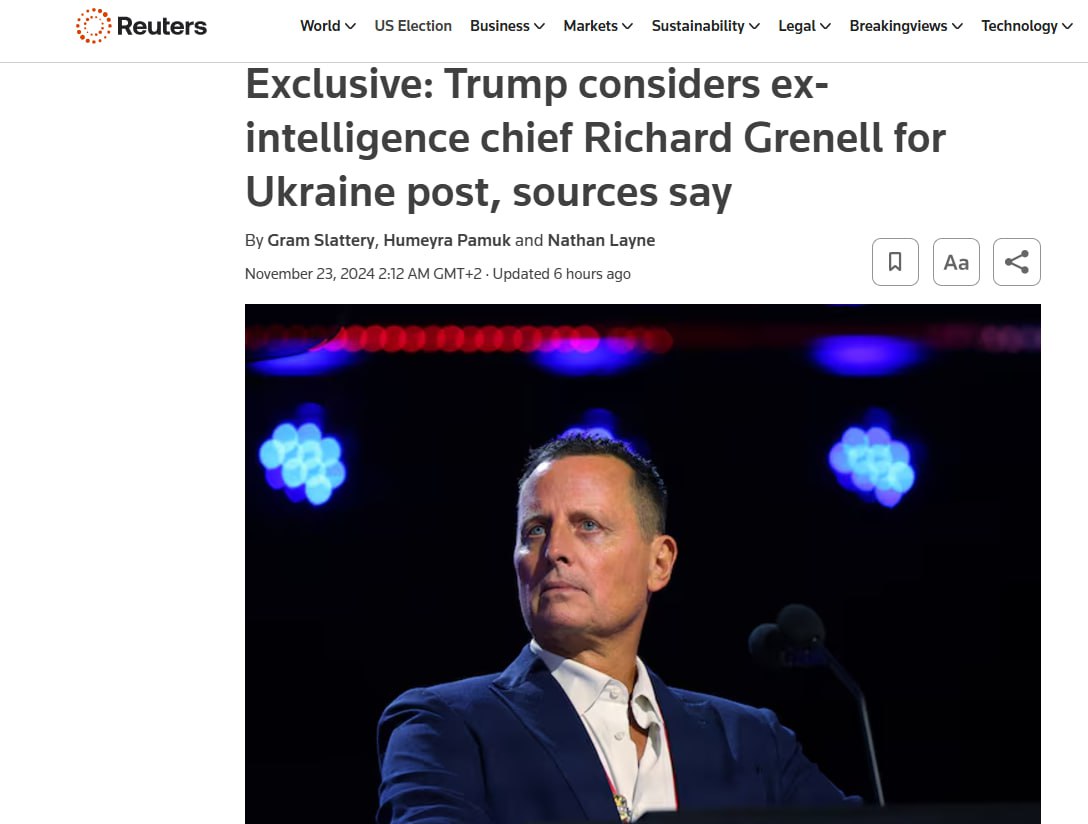Open the Legal dropdown menu

tap(804, 26)
